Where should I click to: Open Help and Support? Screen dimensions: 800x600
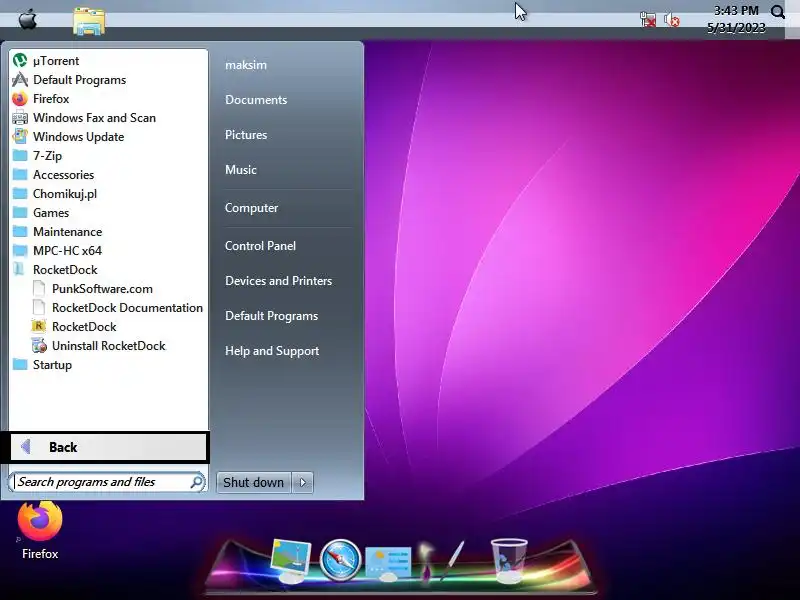pos(272,351)
